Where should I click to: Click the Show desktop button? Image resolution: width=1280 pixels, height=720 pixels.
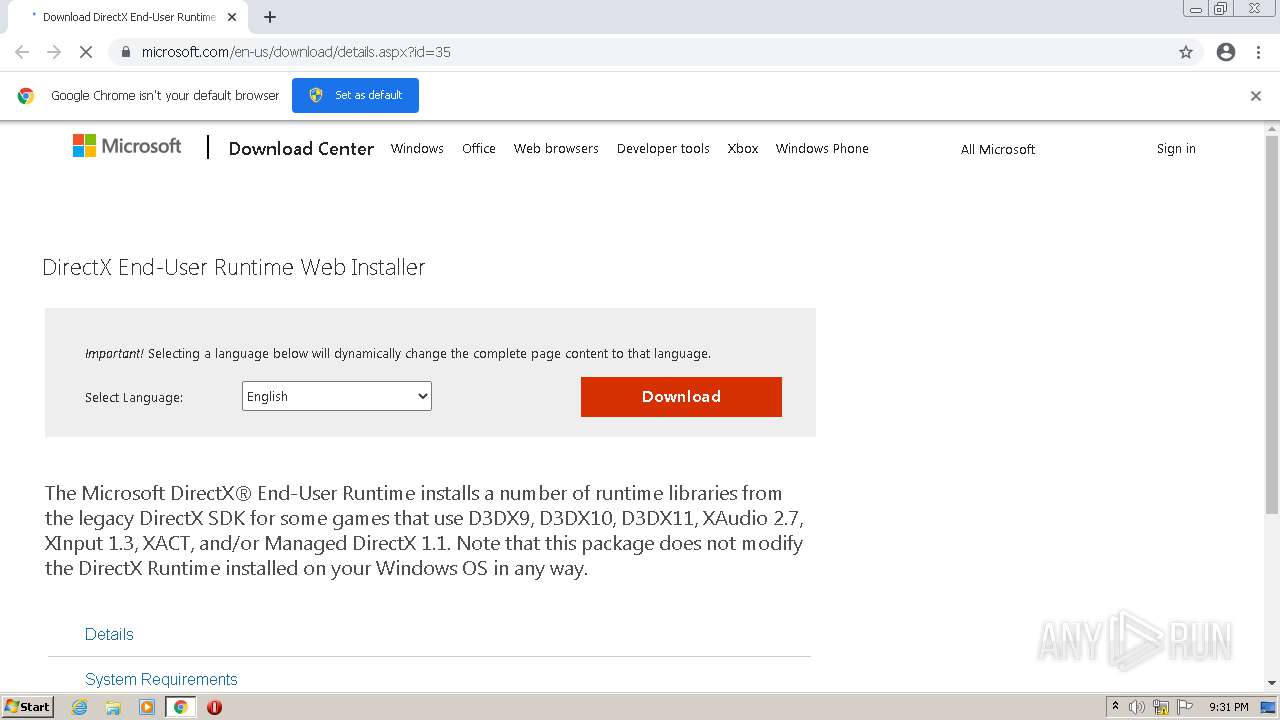coord(1268,707)
